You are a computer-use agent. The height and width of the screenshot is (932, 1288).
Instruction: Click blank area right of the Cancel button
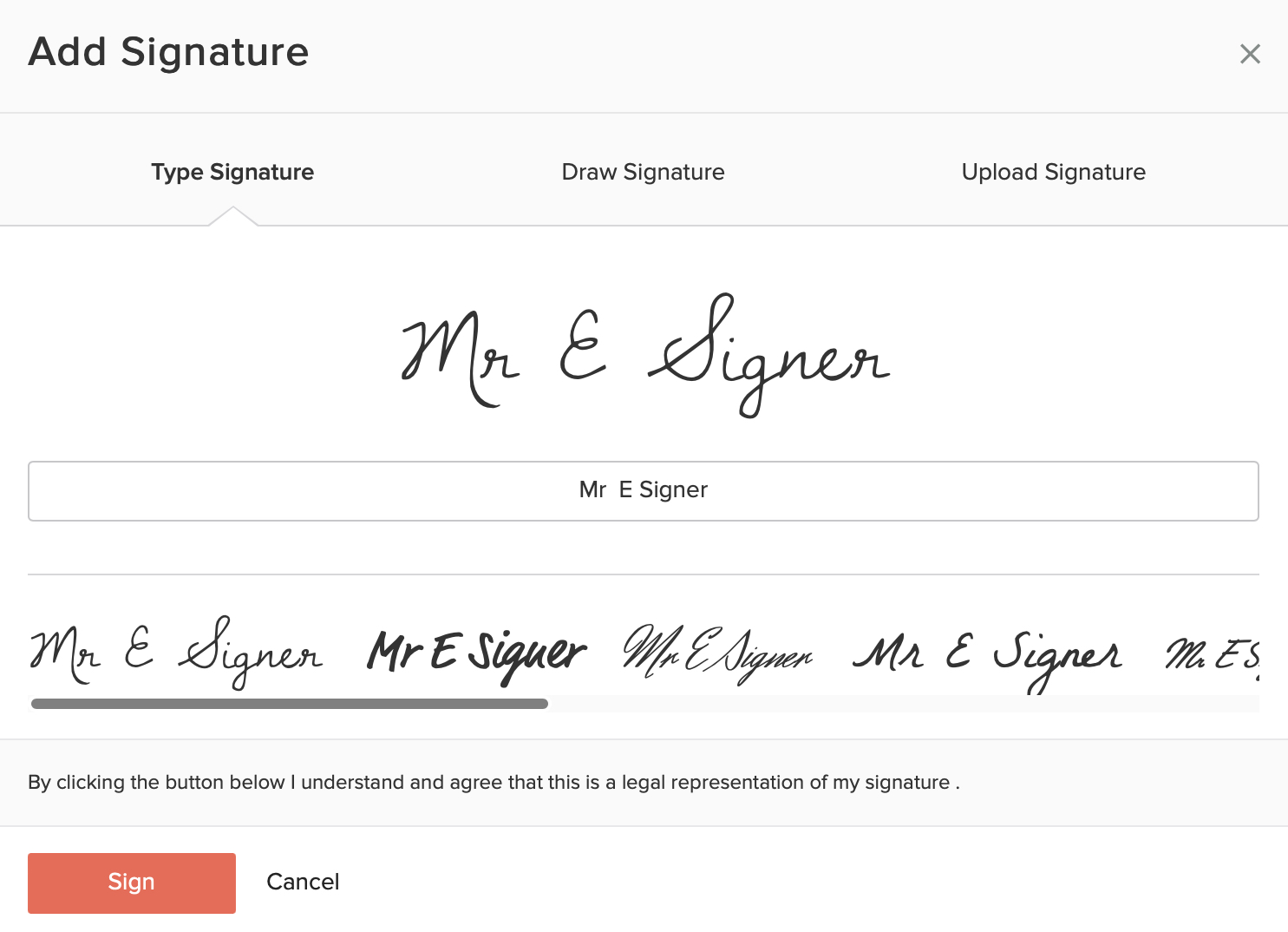click(781, 882)
